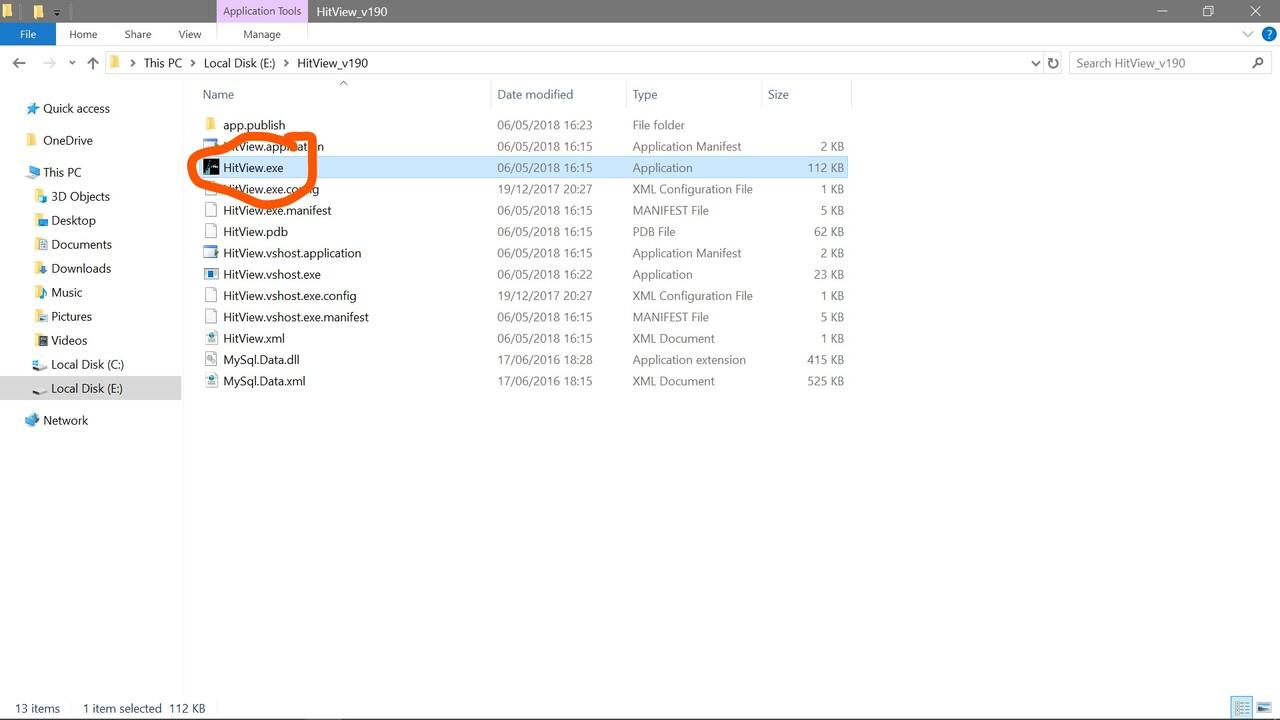This screenshot has width=1280, height=720.
Task: Open the Customize Quick Access Toolbar dropdown
Action: (56, 13)
